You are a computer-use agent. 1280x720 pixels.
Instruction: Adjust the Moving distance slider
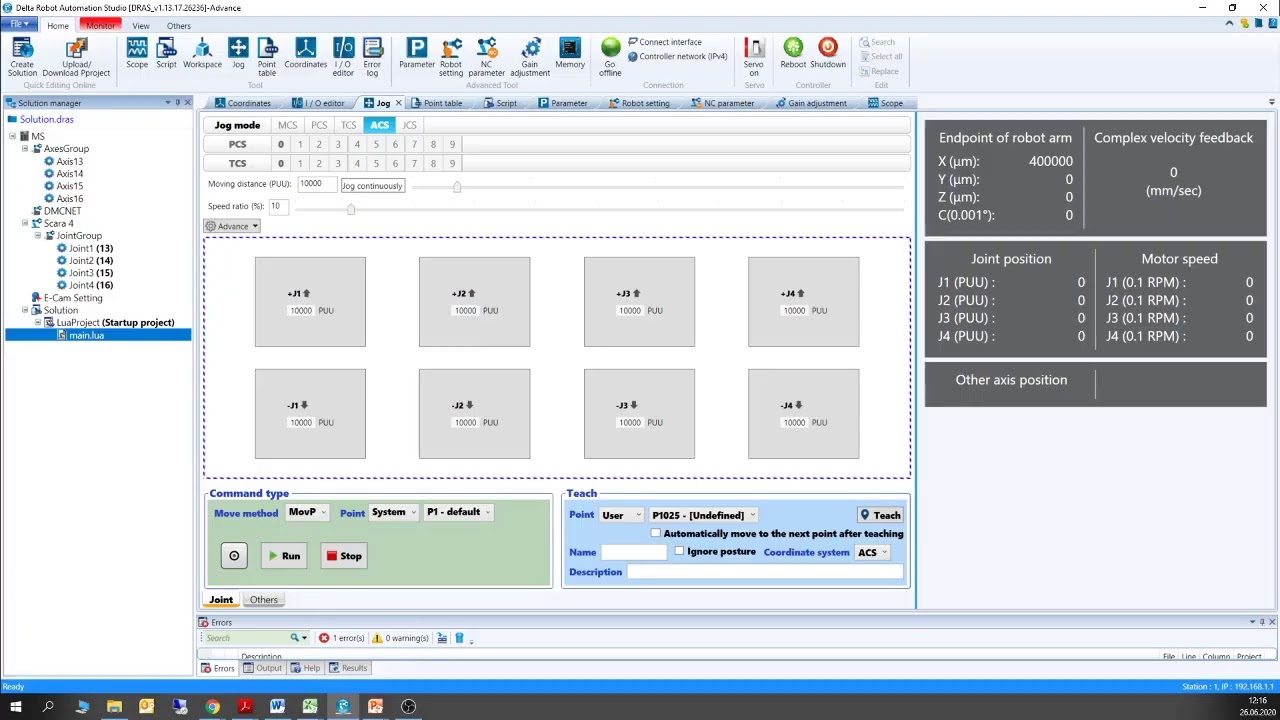(x=457, y=187)
